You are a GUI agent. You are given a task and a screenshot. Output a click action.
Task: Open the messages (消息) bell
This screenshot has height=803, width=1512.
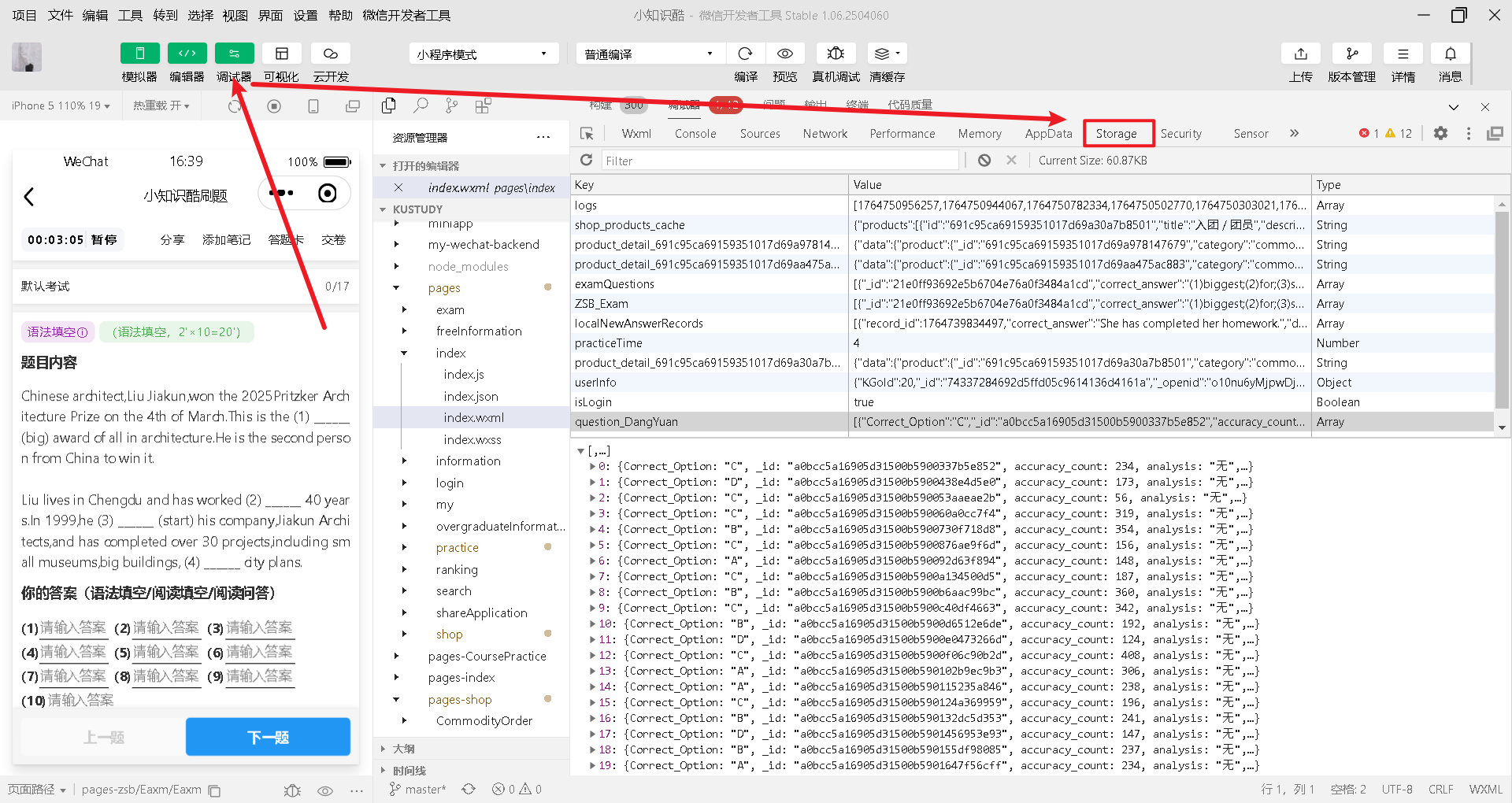1451,54
